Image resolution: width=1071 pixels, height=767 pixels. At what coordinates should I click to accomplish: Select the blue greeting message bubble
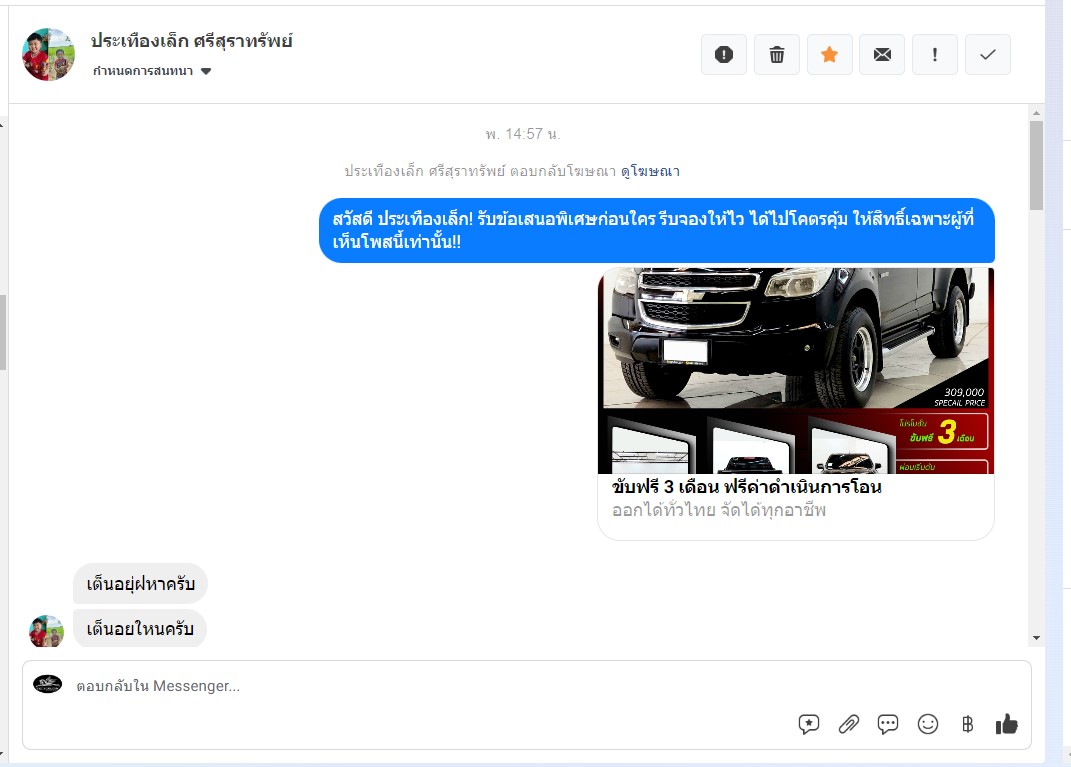[x=656, y=230]
